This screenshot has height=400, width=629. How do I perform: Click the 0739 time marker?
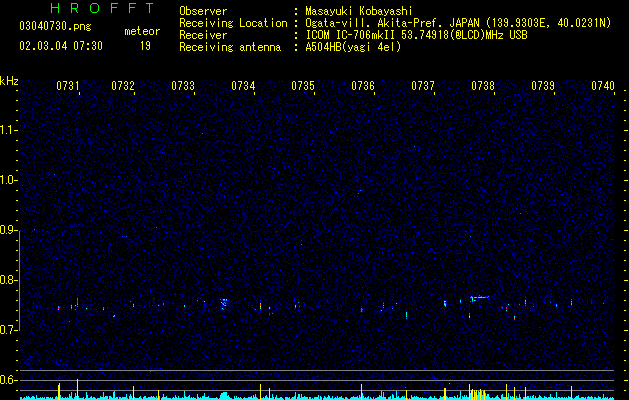(x=543, y=86)
